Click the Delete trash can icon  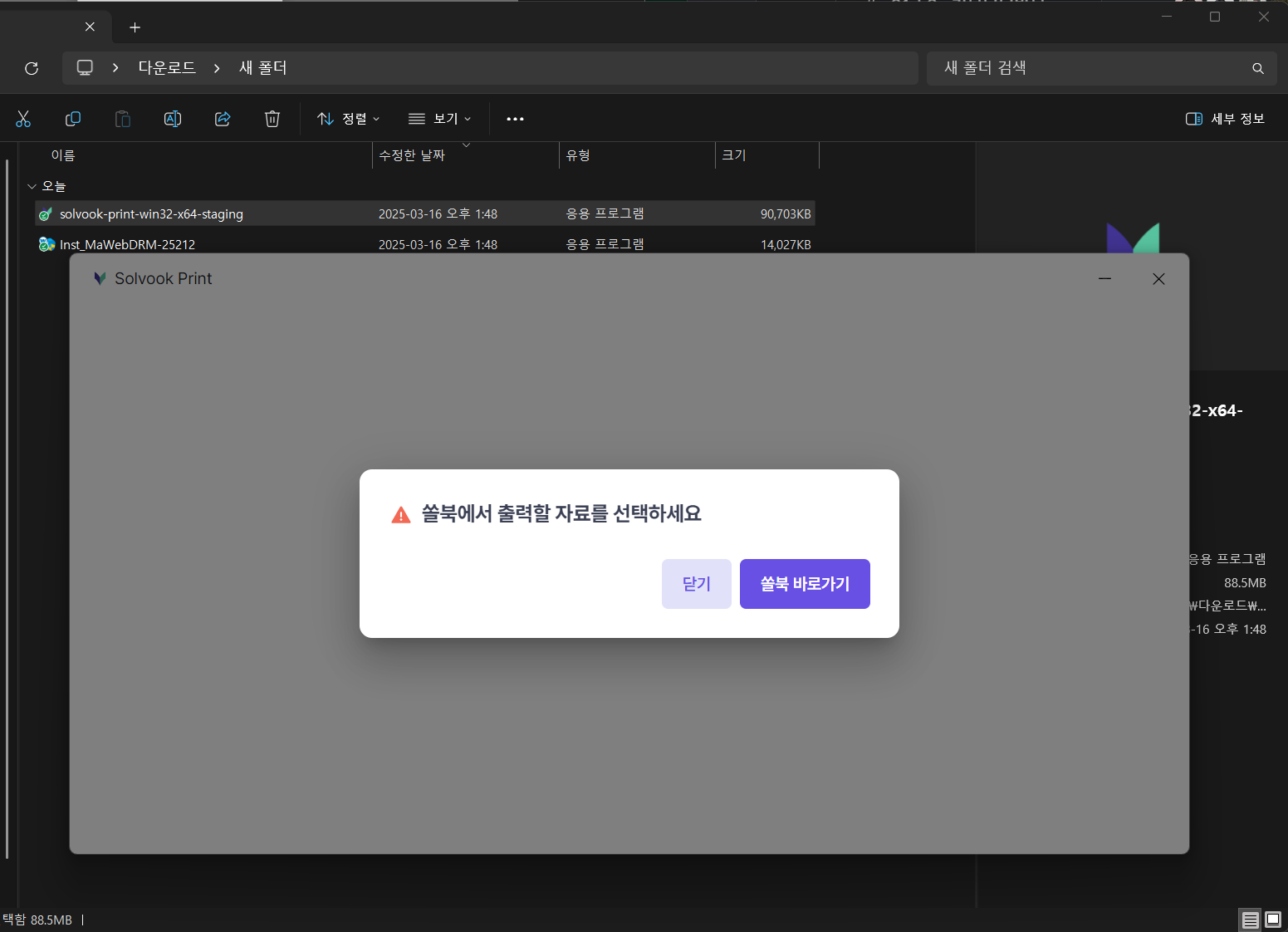pos(272,119)
